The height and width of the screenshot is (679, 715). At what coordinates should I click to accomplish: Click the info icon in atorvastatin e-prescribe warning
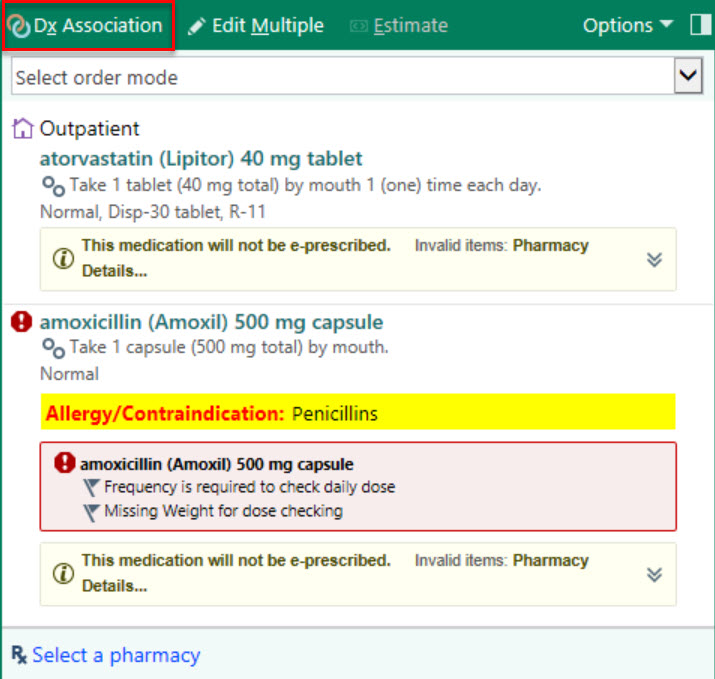tap(63, 259)
